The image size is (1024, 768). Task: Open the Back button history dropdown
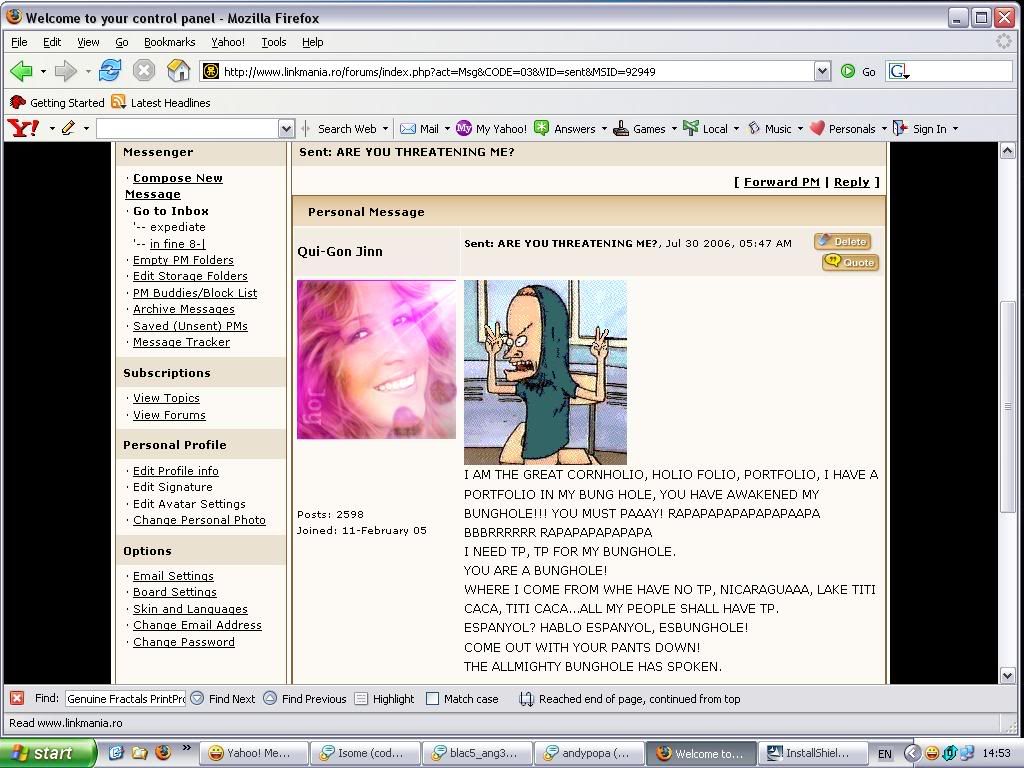(43, 71)
